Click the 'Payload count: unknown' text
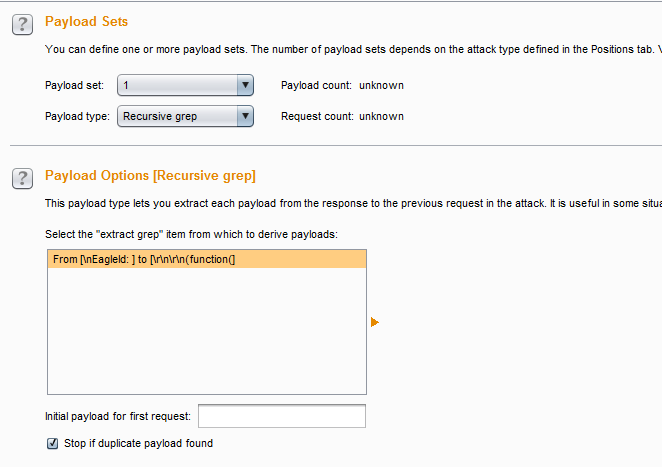 click(342, 86)
